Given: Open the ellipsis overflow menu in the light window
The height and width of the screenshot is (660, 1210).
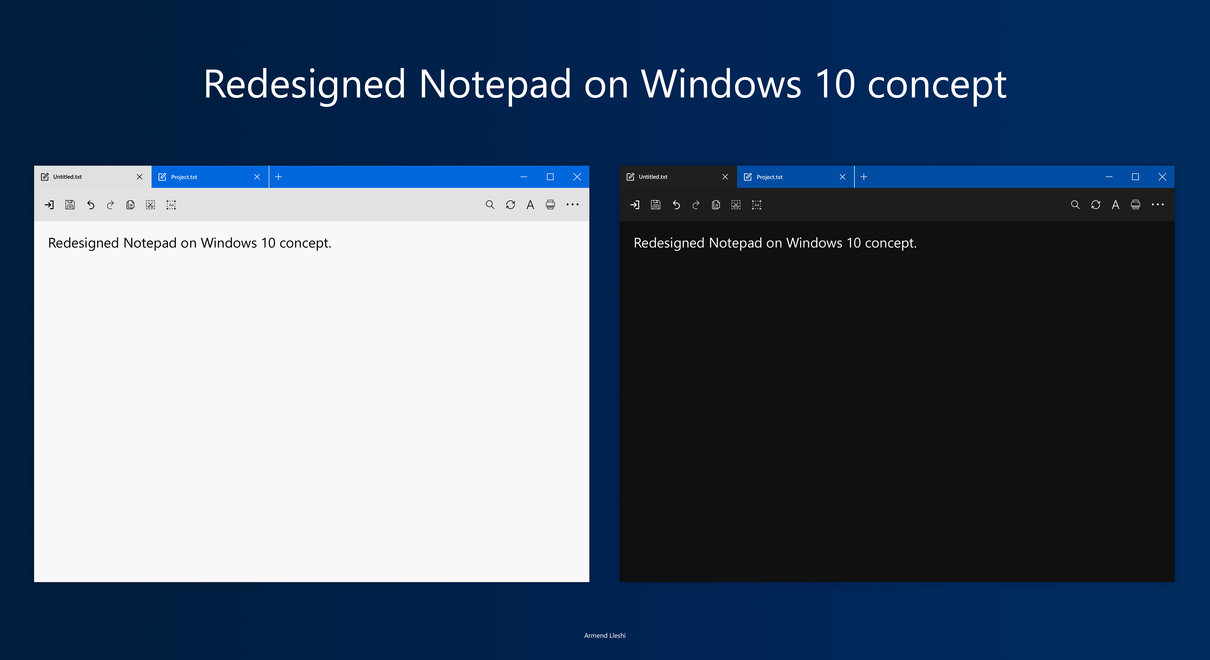Looking at the screenshot, I should (x=572, y=204).
